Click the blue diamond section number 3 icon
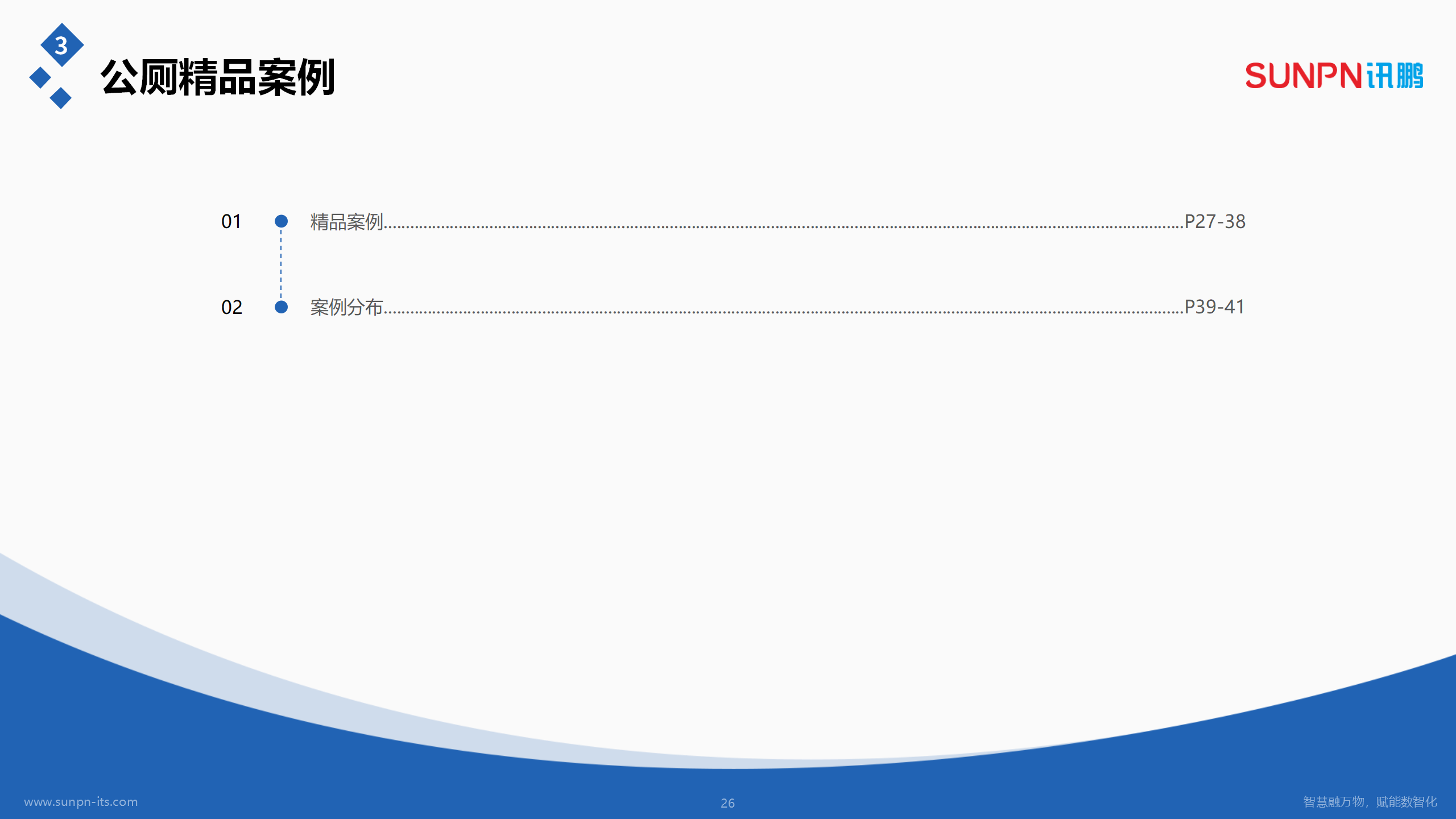 (x=61, y=45)
